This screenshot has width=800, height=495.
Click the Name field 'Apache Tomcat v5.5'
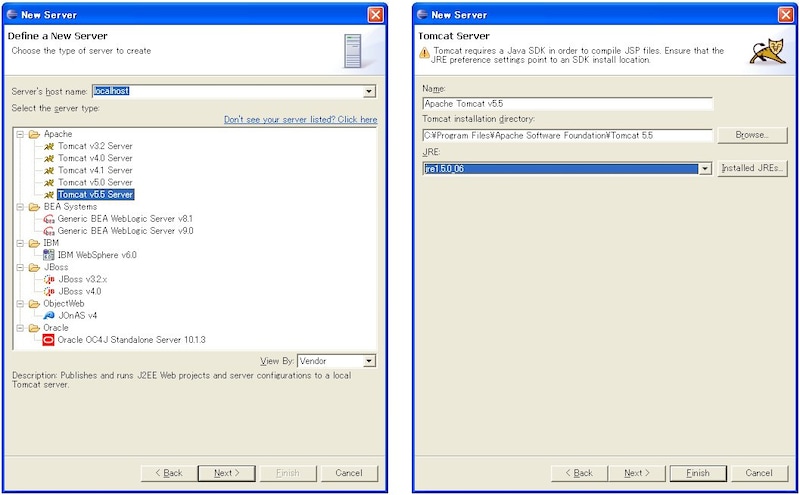[x=567, y=104]
